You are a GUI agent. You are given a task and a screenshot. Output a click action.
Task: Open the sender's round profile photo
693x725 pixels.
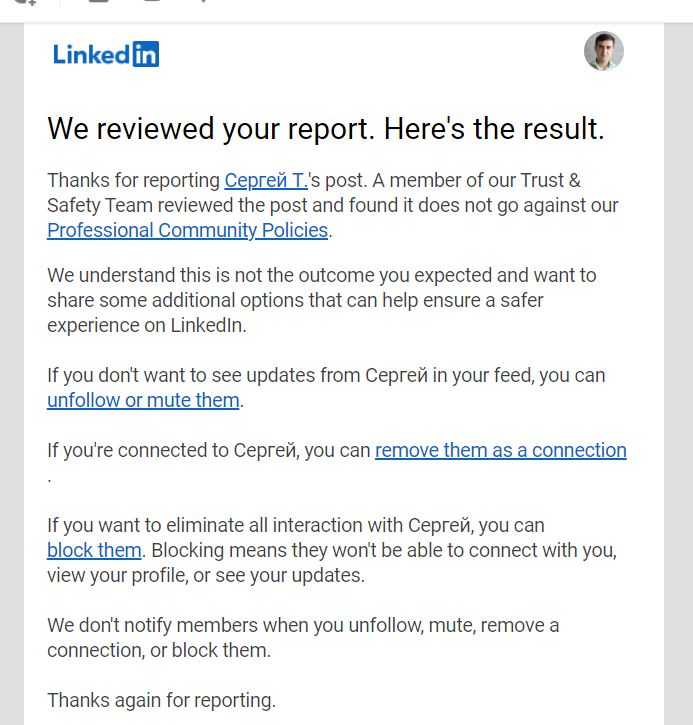click(603, 51)
